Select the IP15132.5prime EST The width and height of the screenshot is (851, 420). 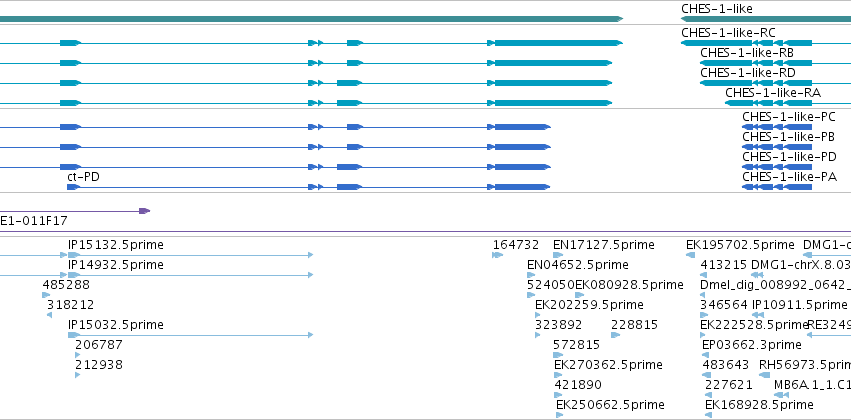pyautogui.click(x=116, y=245)
